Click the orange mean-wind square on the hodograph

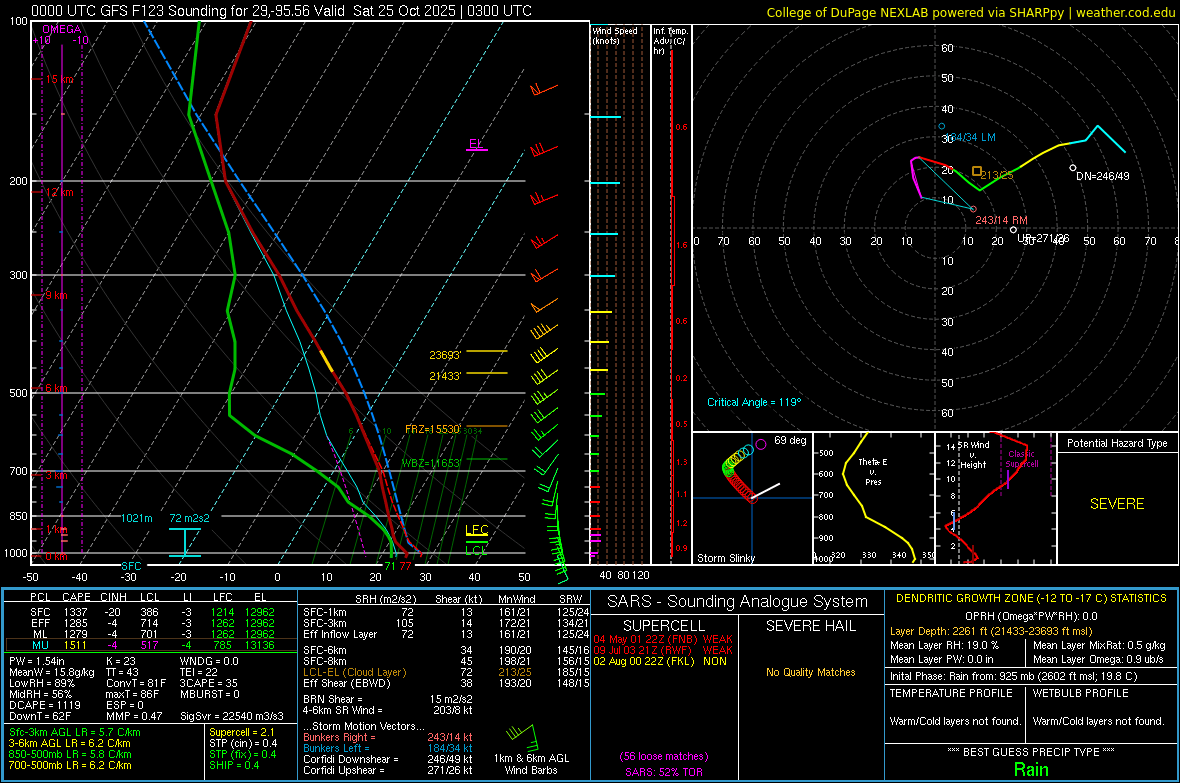(x=976, y=172)
